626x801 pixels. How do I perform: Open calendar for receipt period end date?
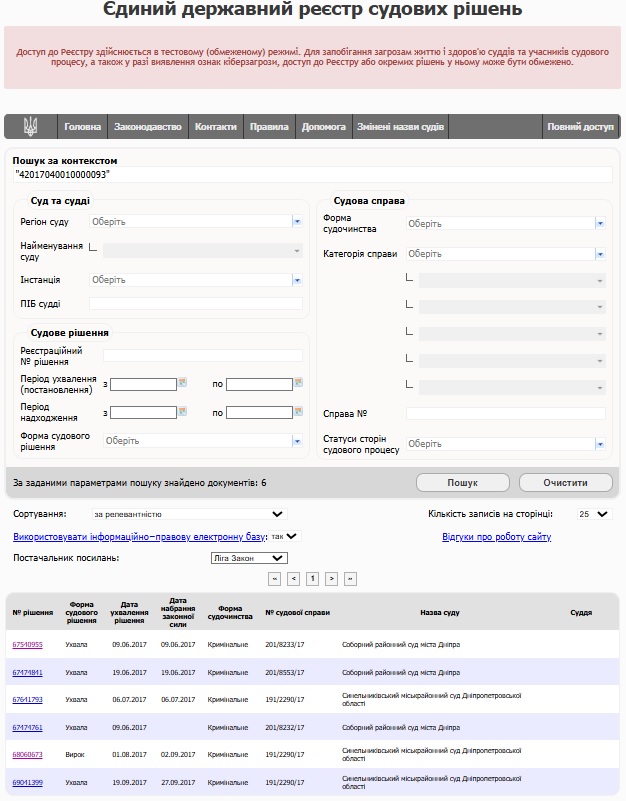pyautogui.click(x=298, y=411)
